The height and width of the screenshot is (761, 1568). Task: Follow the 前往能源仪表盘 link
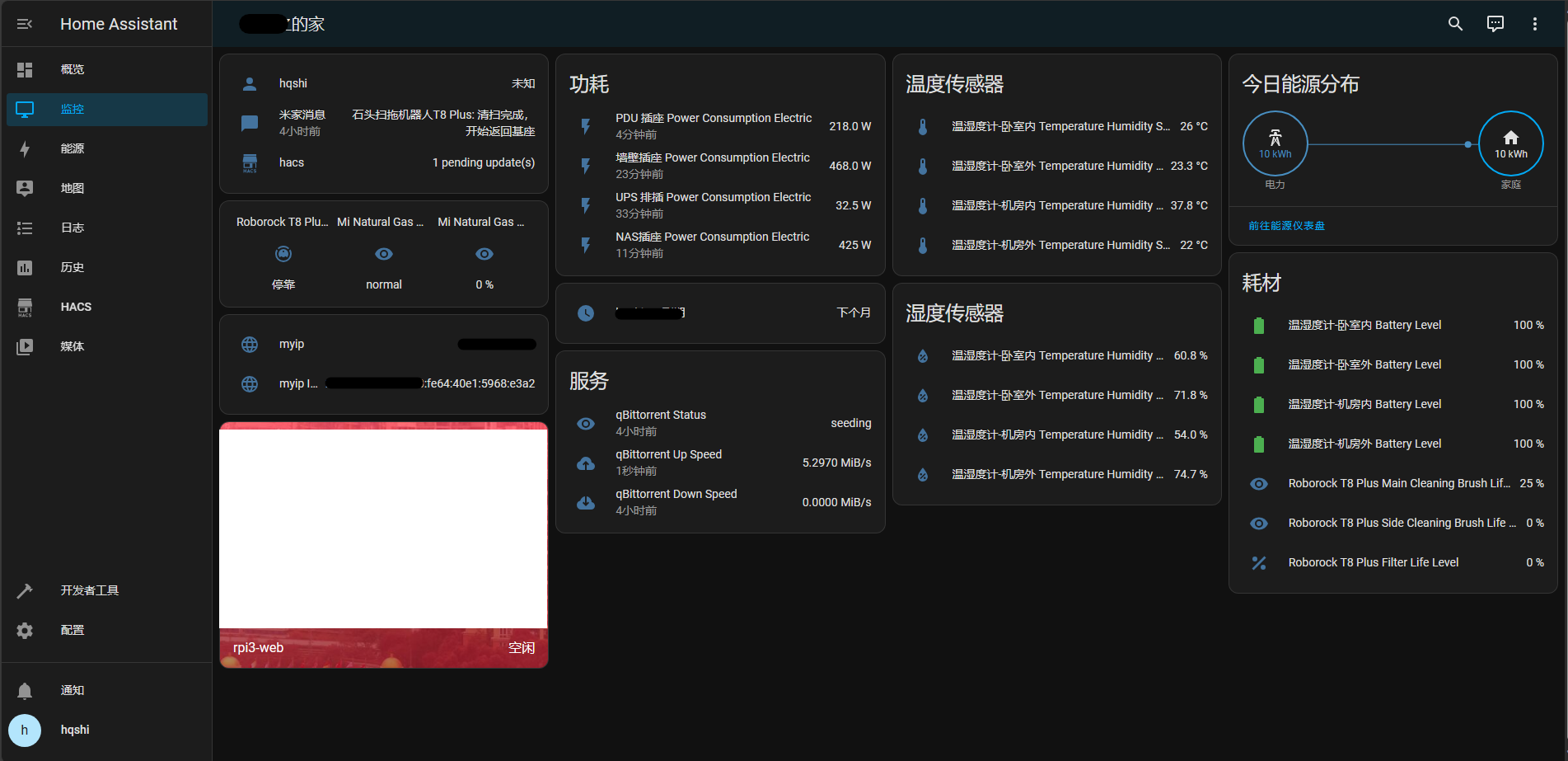point(1286,226)
